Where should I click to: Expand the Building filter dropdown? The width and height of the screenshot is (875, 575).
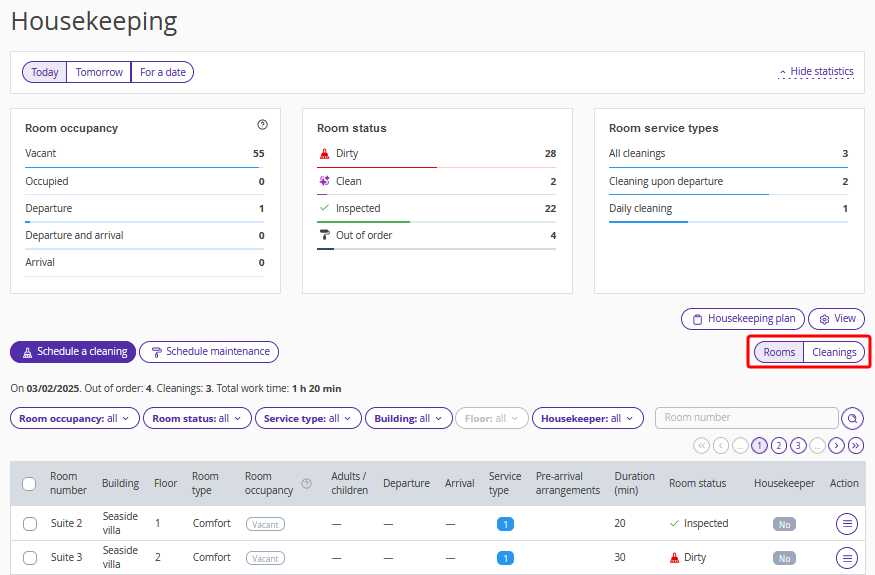click(407, 419)
